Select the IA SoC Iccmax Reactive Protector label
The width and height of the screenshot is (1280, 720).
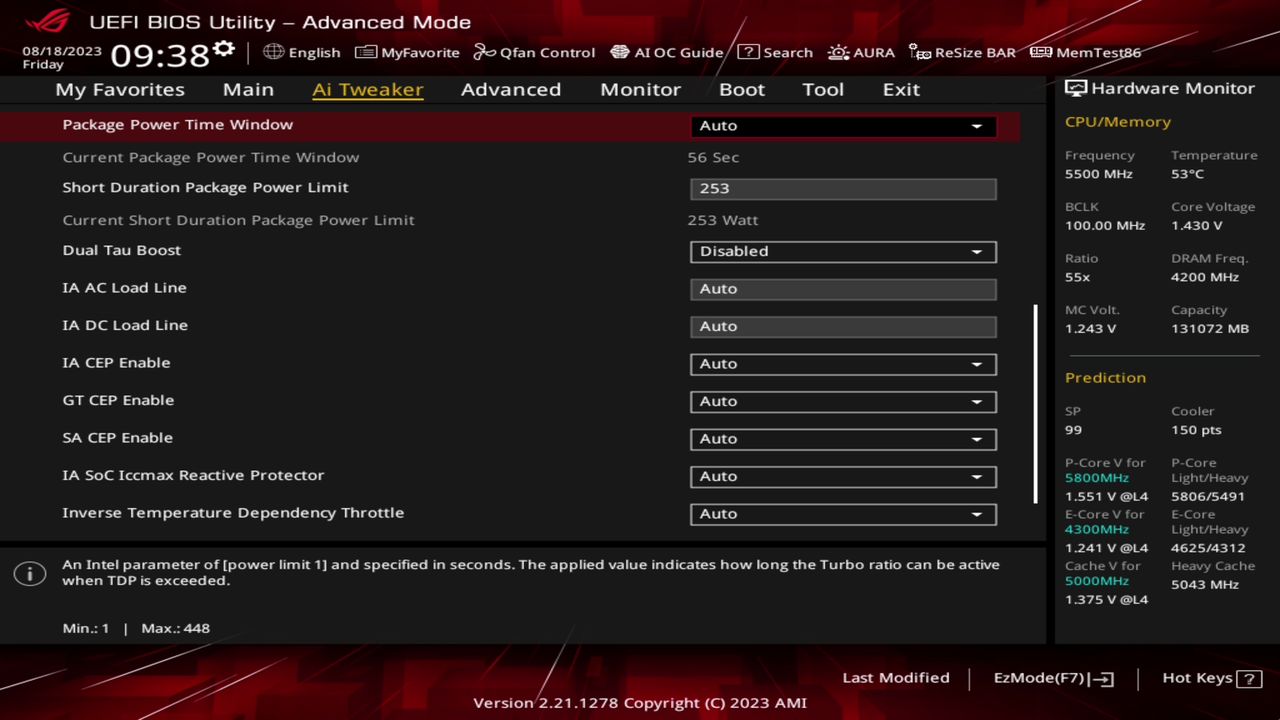tap(193, 475)
